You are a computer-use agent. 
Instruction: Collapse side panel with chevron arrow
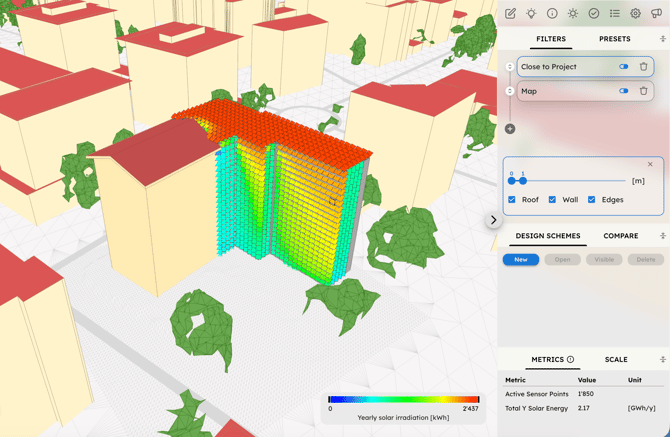493,220
